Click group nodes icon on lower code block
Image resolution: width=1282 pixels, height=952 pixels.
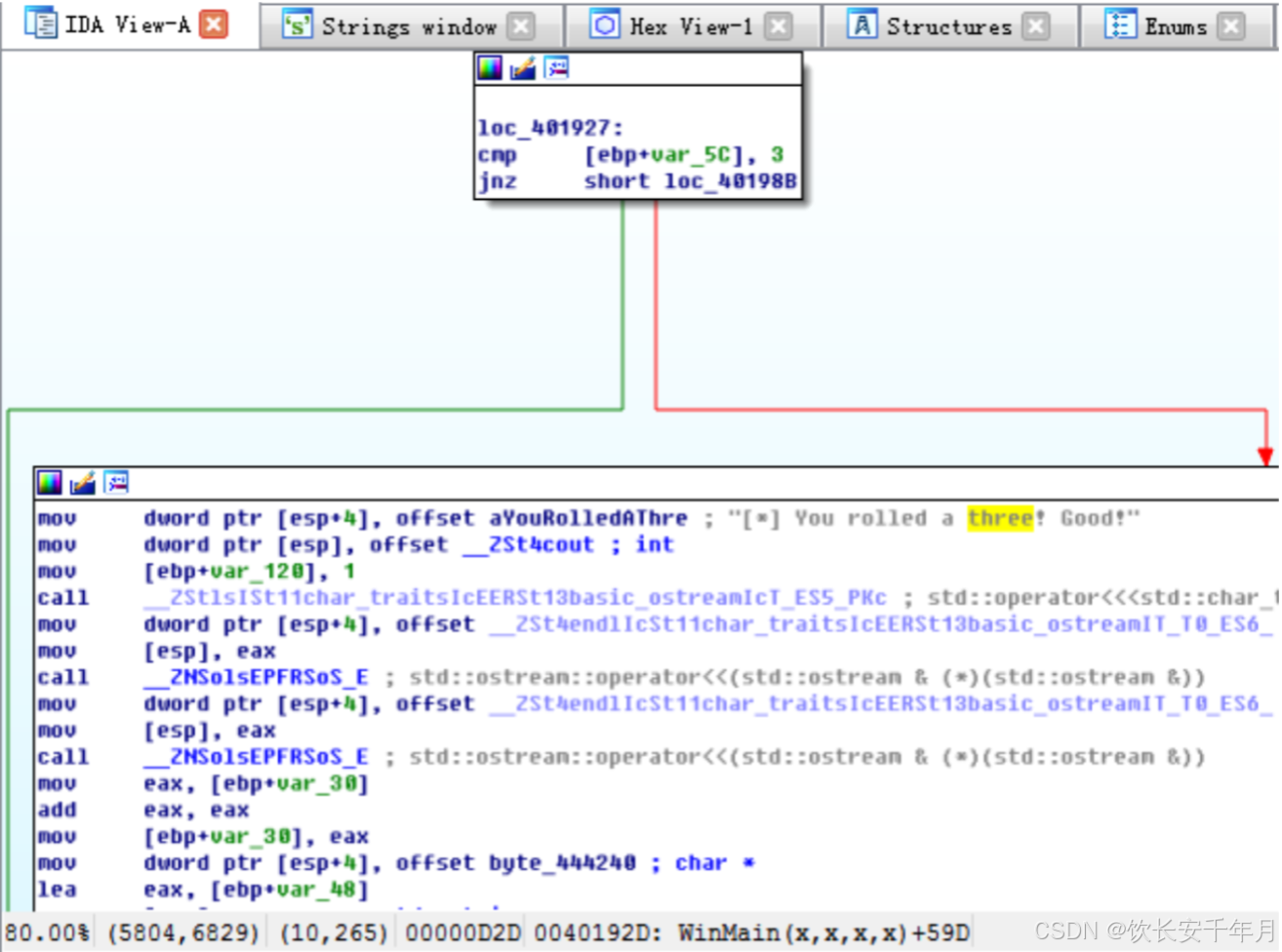pyautogui.click(x=116, y=482)
